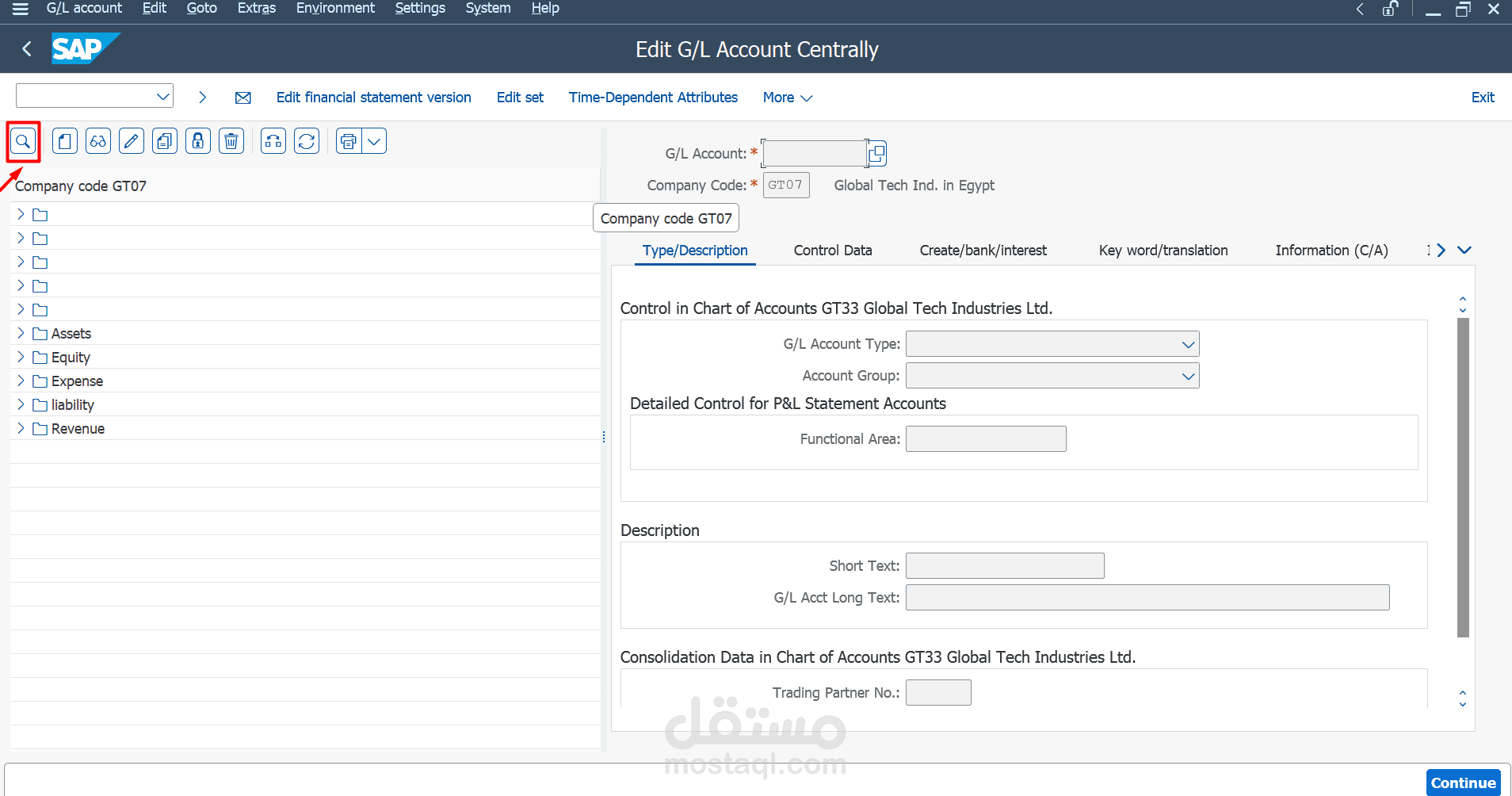Open the Edit menu
This screenshot has height=796, width=1512.
155,8
